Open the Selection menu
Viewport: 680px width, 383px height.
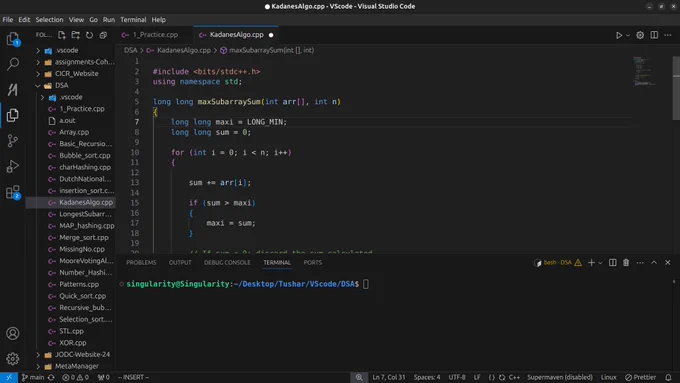[x=49, y=20]
